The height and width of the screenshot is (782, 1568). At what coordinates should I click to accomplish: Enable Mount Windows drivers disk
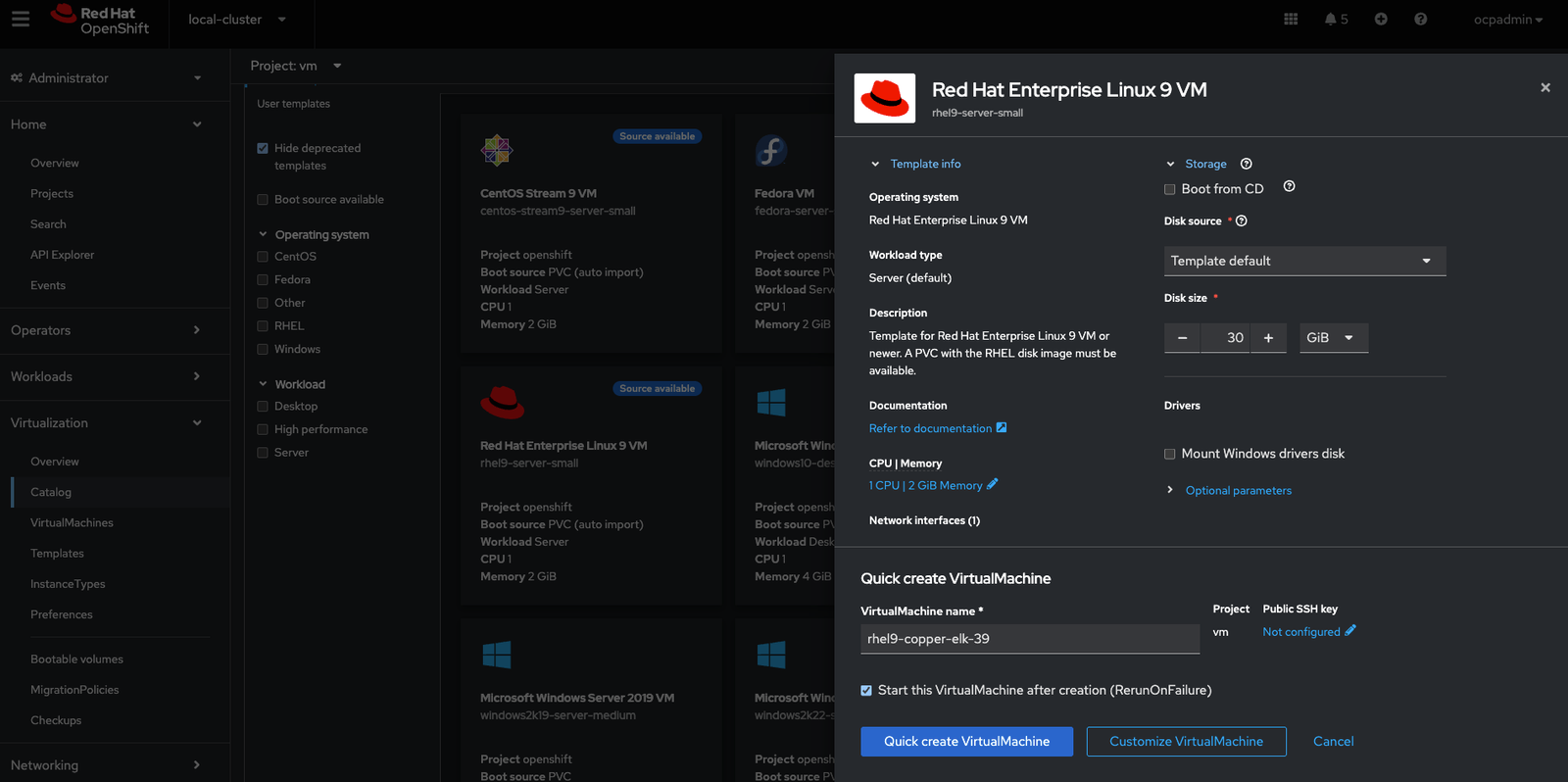1170,454
